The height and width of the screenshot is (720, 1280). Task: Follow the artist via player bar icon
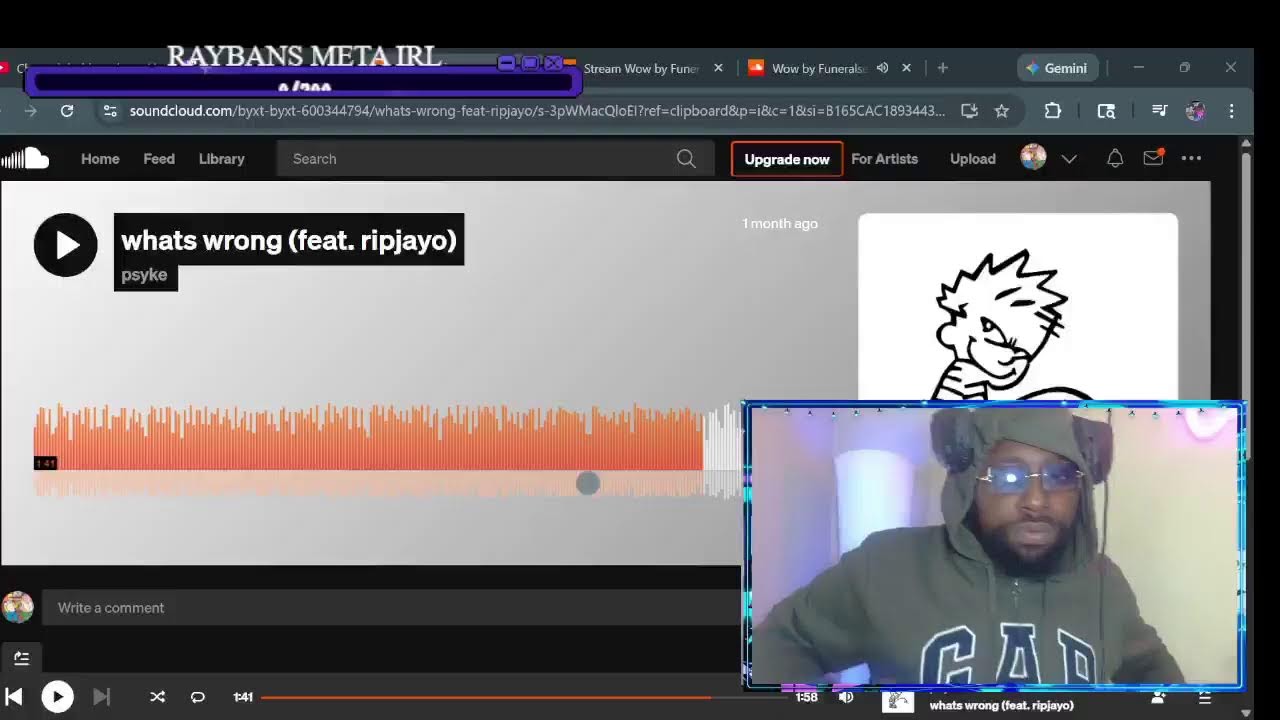coord(1158,698)
